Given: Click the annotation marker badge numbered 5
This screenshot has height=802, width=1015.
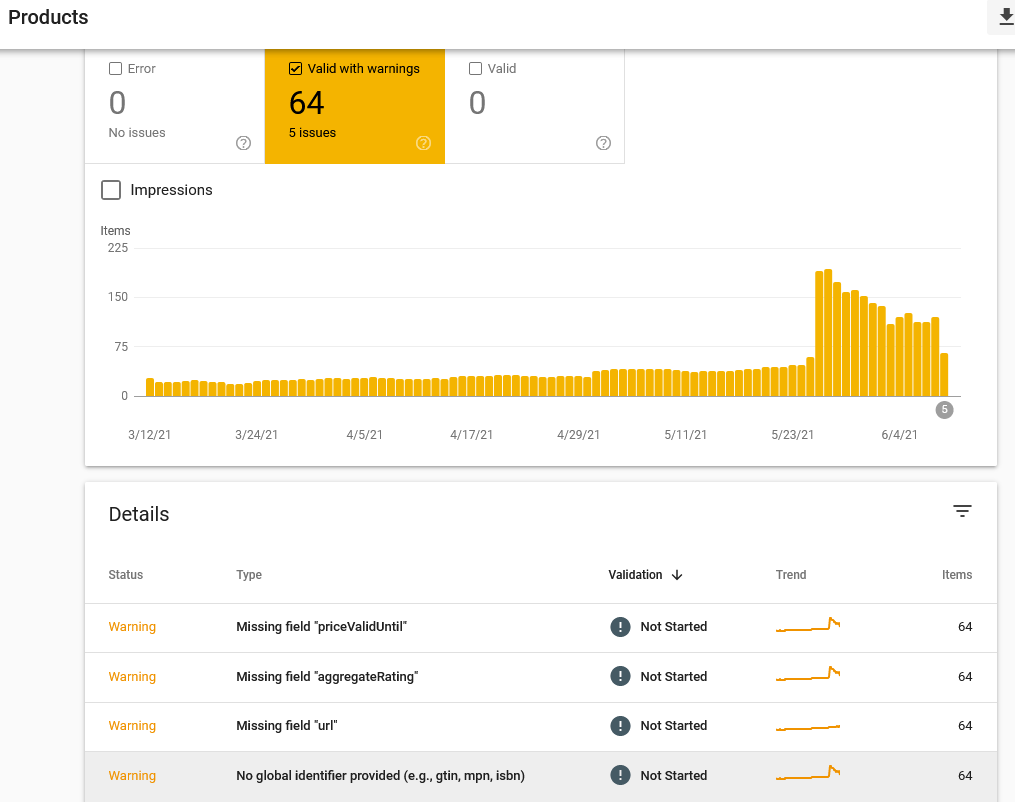Looking at the screenshot, I should pyautogui.click(x=944, y=409).
